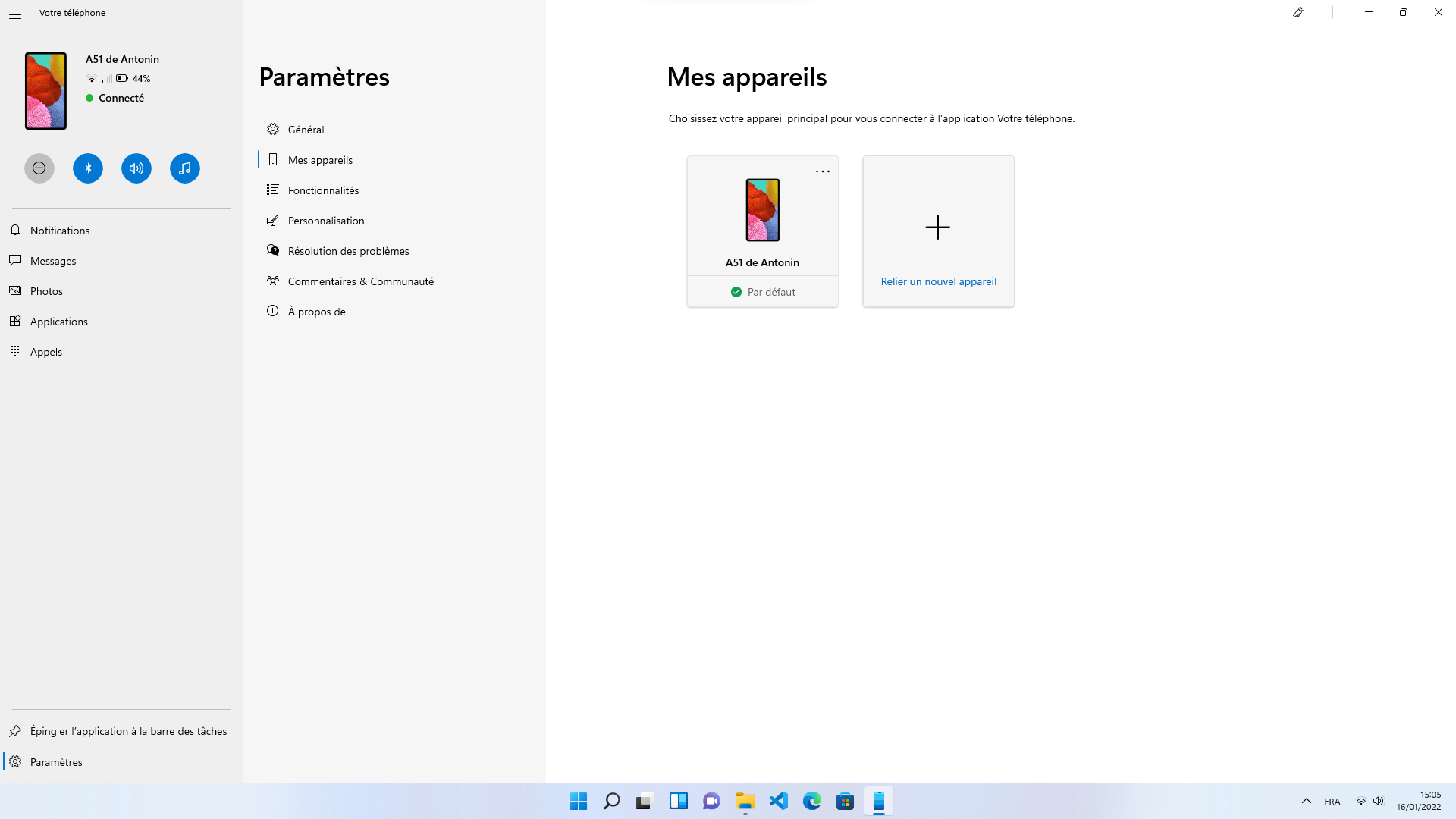Toggle the music player button
The width and height of the screenshot is (1456, 819).
click(185, 168)
